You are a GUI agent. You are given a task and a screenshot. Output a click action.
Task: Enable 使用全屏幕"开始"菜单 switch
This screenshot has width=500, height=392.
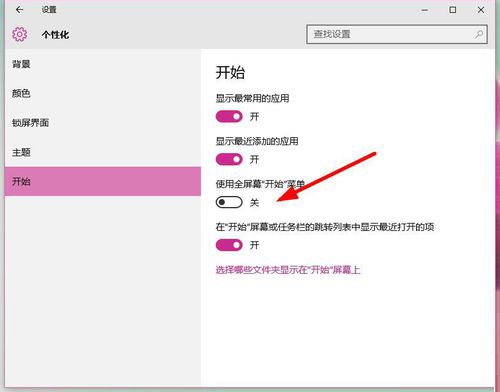pyautogui.click(x=229, y=202)
